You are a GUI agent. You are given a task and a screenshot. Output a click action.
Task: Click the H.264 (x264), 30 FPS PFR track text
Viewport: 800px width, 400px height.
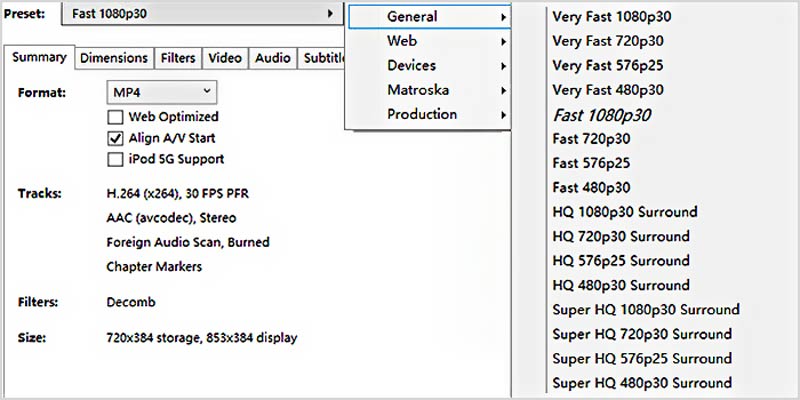click(x=178, y=194)
